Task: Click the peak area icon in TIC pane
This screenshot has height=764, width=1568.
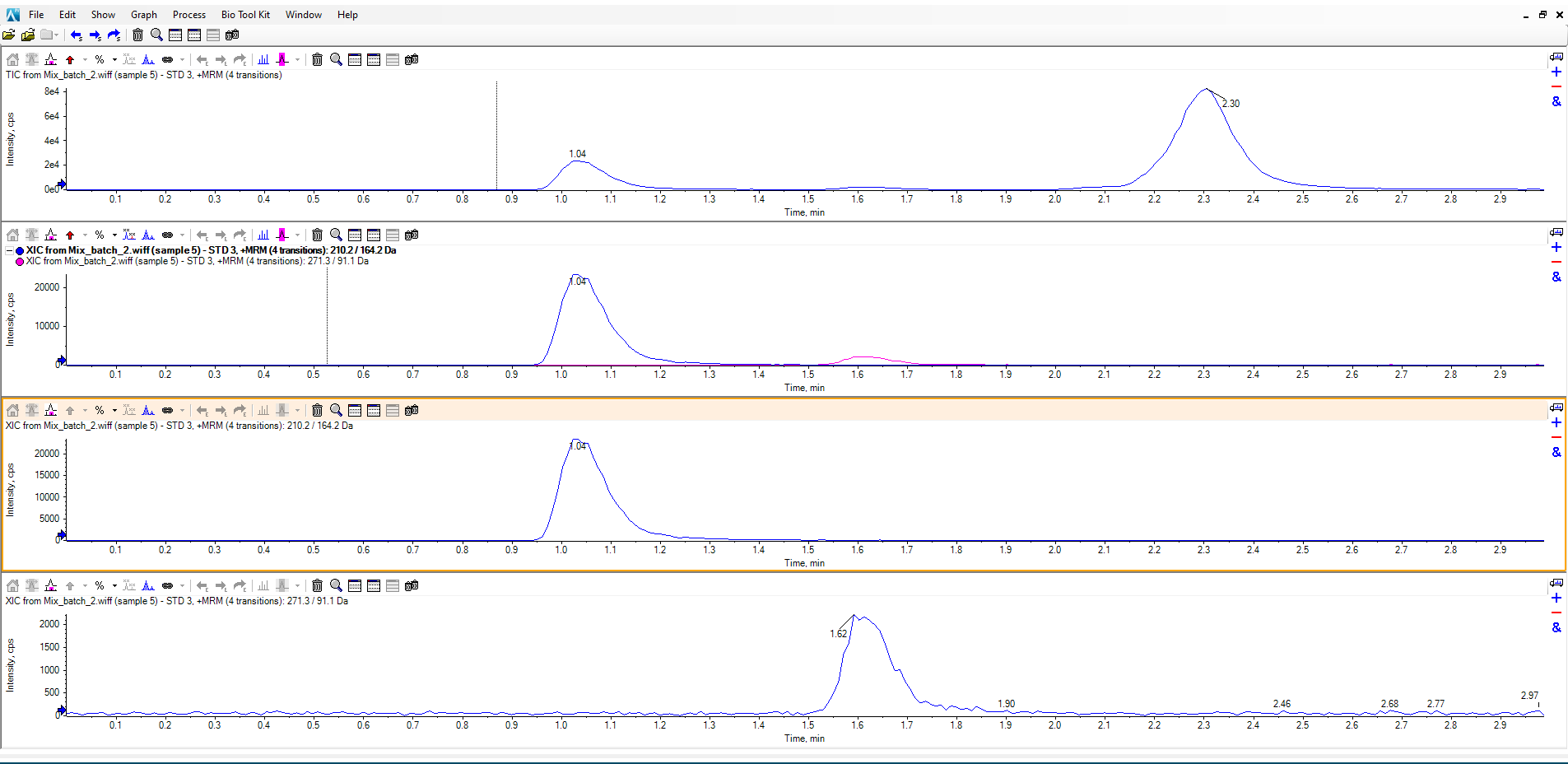Action: [51, 59]
